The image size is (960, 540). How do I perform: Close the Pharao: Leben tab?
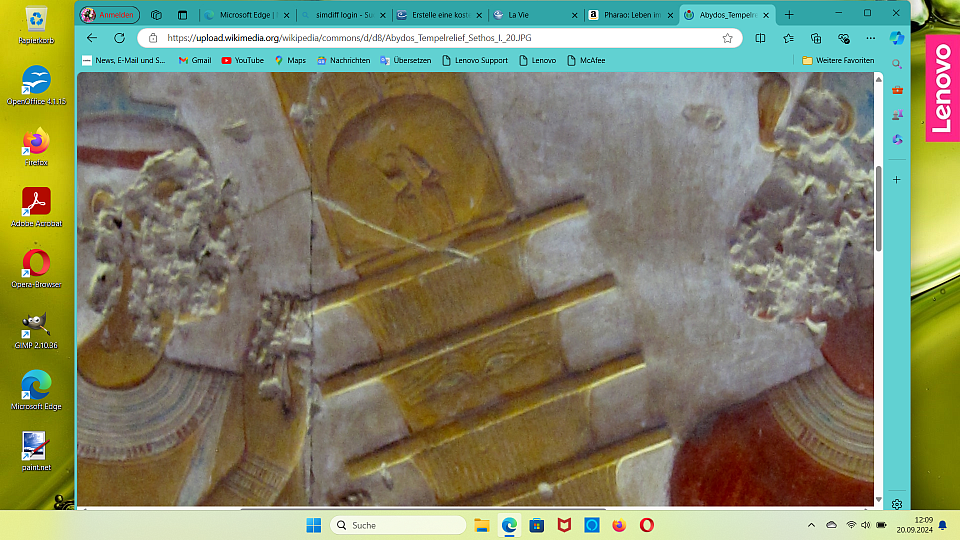[670, 15]
